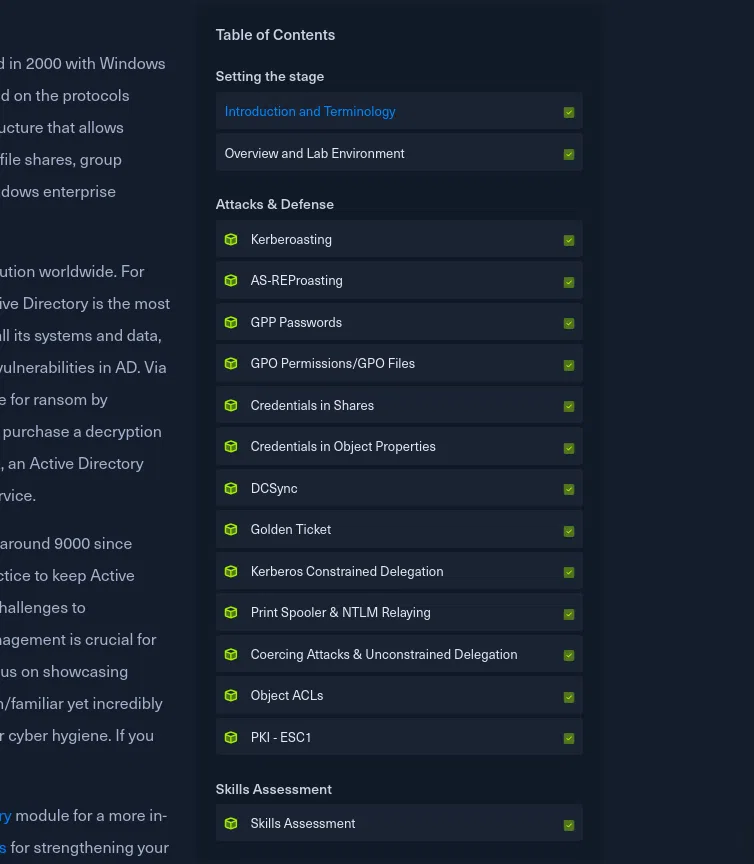The image size is (754, 864).
Task: Click the cube icon beside AS-REProasting
Action: [231, 281]
